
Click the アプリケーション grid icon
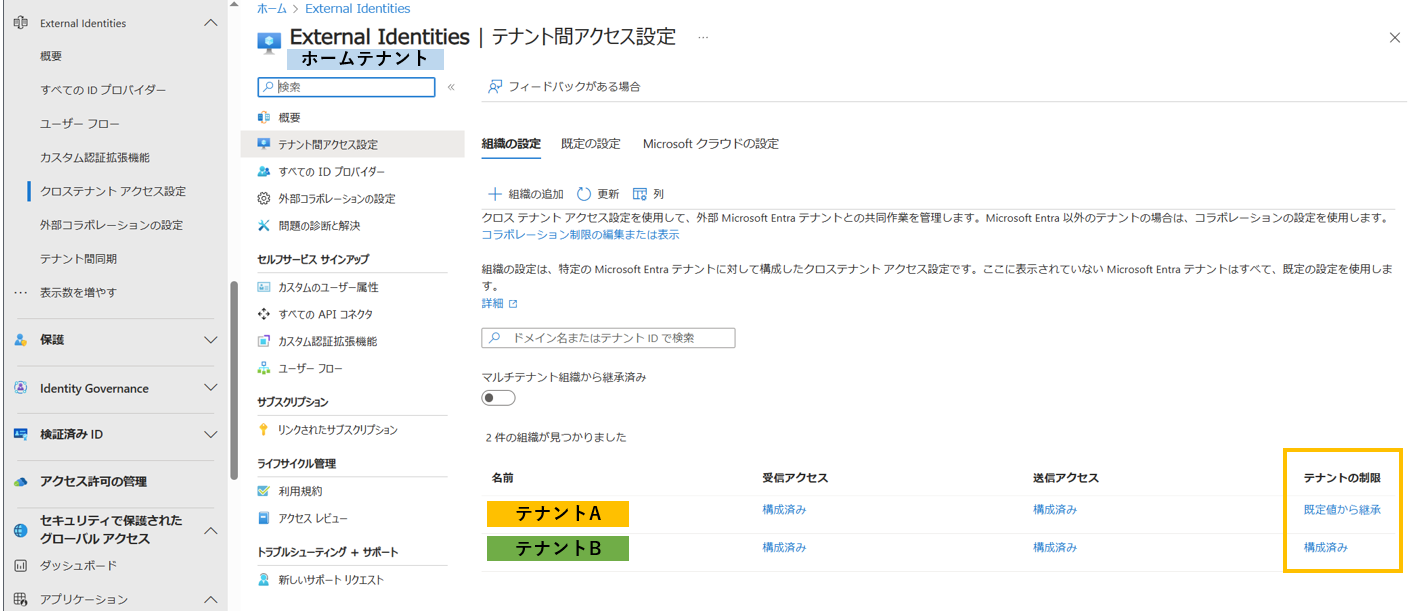click(x=20, y=599)
